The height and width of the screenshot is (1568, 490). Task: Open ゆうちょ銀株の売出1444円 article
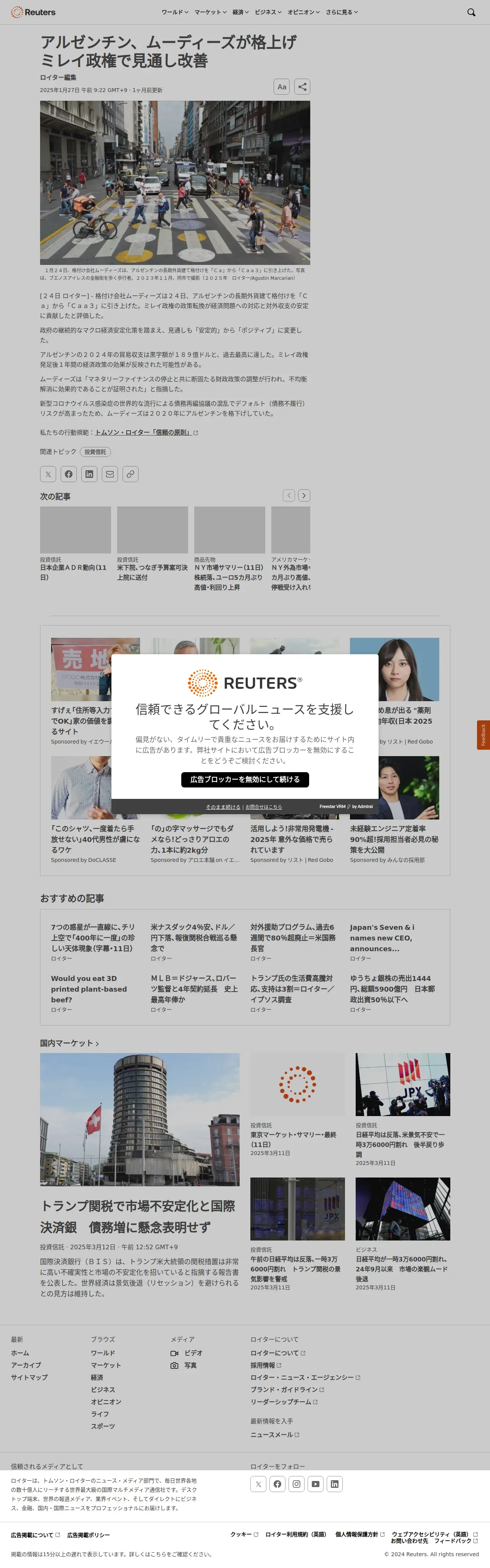pos(392,989)
